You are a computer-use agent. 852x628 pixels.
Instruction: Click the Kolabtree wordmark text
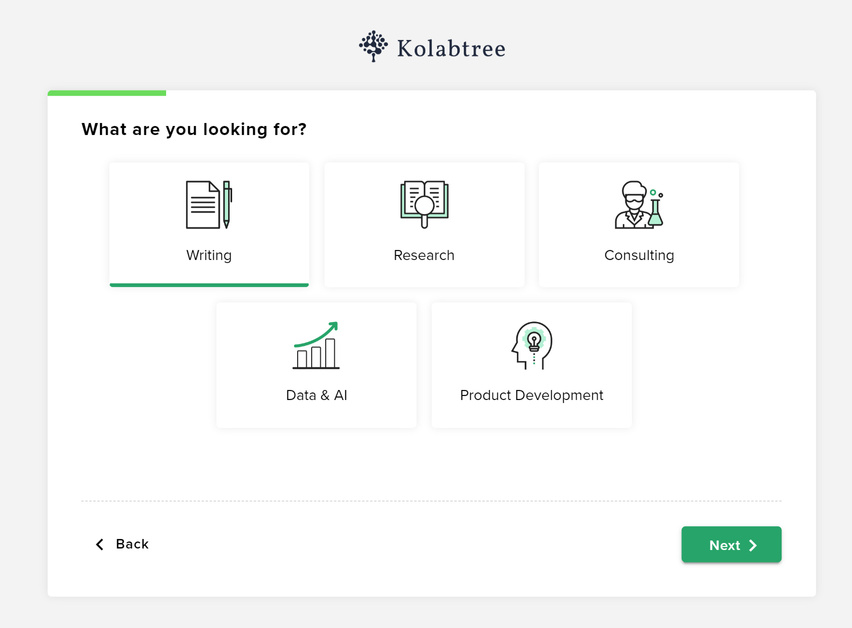click(451, 48)
